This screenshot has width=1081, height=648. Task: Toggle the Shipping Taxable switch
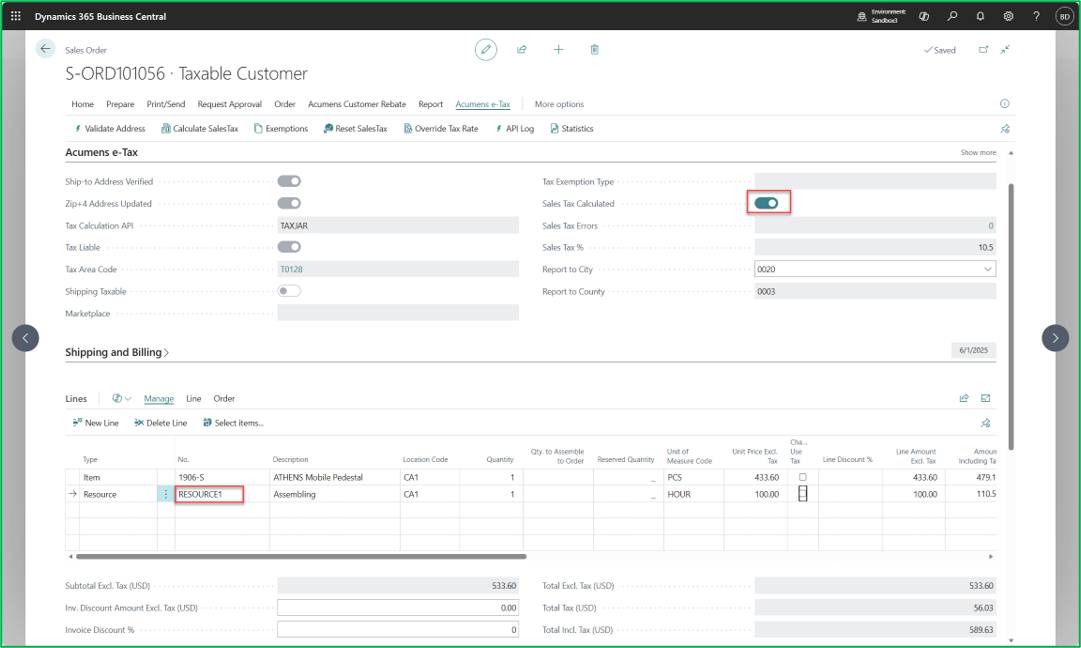click(x=289, y=291)
